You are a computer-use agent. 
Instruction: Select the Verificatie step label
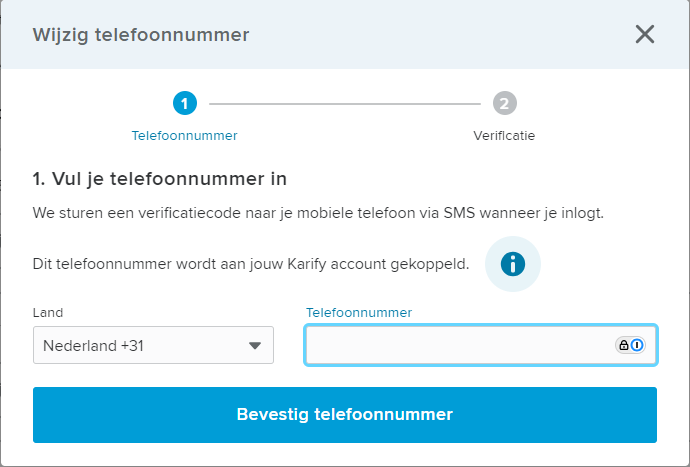tap(504, 136)
